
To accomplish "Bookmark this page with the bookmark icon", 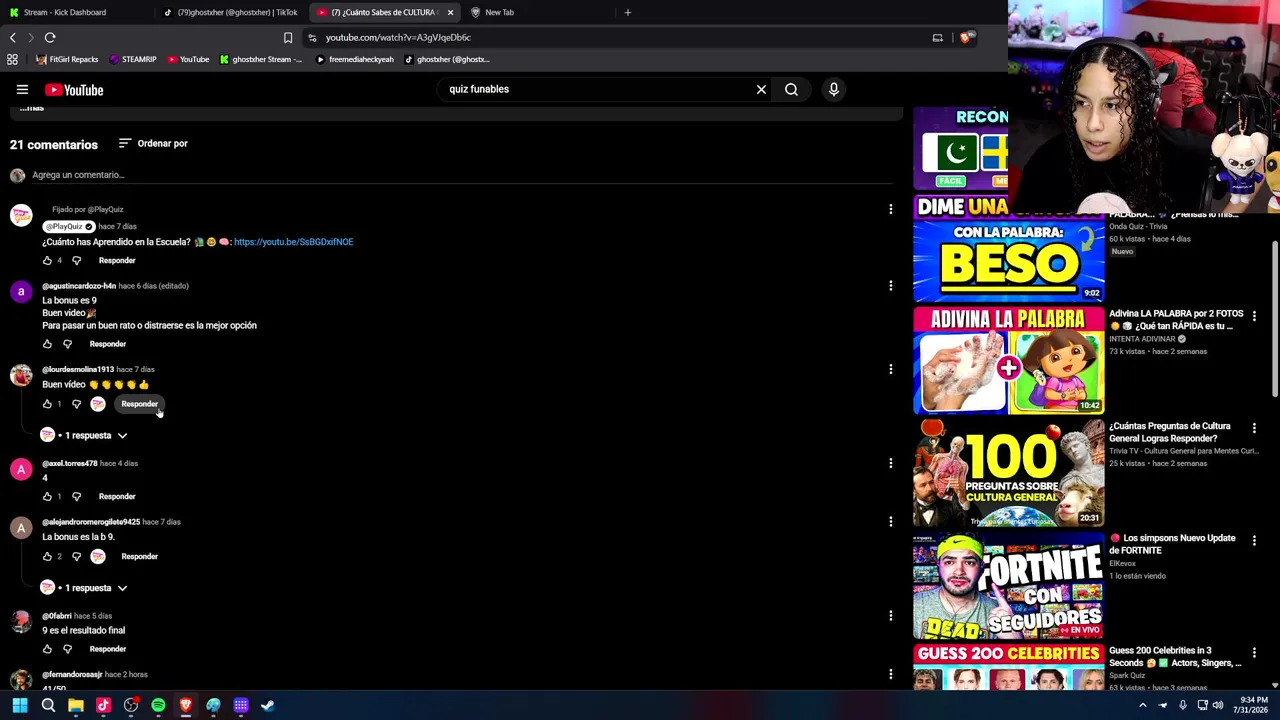I will 288,37.
